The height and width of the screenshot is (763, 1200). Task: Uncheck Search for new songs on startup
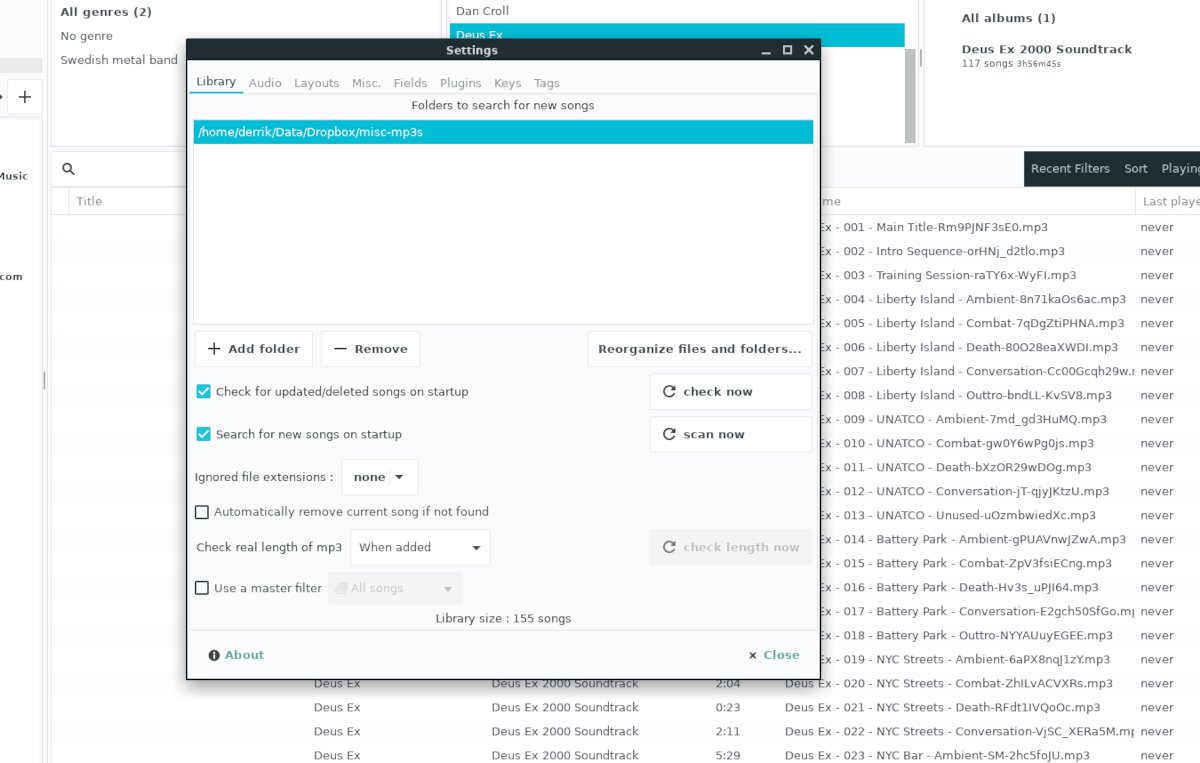pyautogui.click(x=203, y=434)
